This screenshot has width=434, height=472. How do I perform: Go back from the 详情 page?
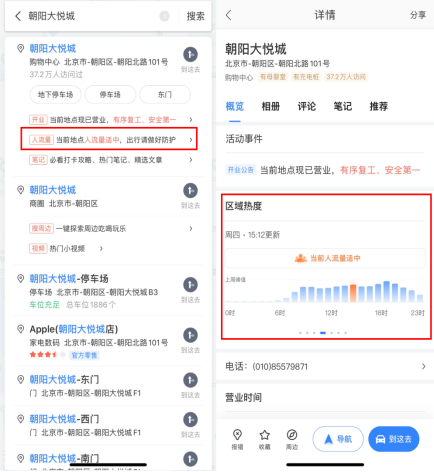pos(228,15)
